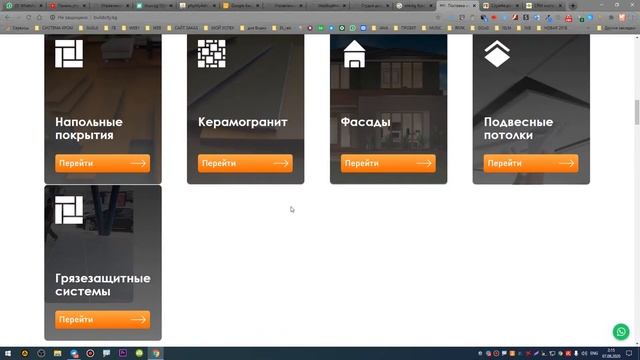Viewport: 640px width, 360px height.
Task: Open the Windows Start menu
Action: click(x=8, y=353)
